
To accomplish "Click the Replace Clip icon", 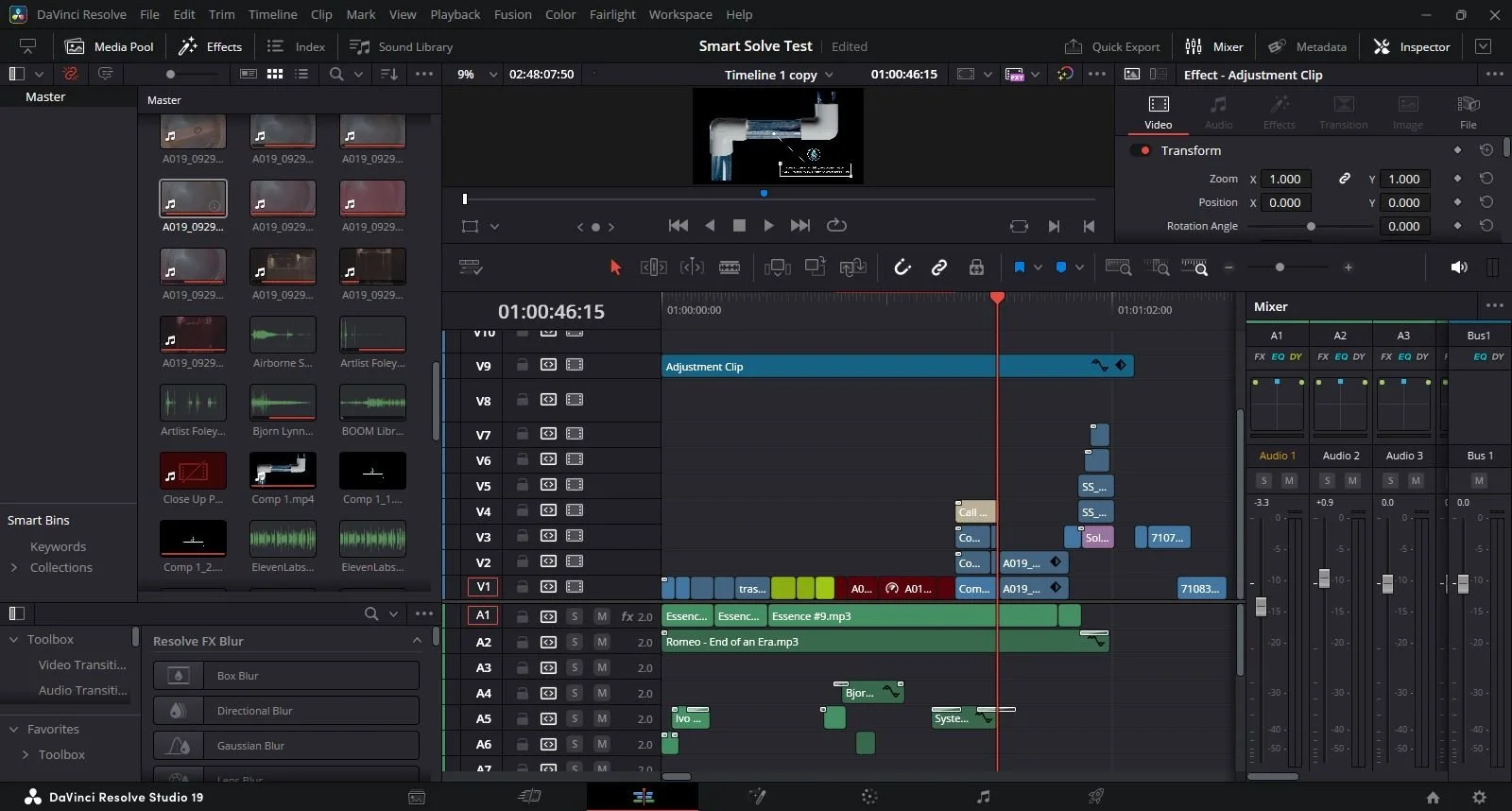I will [x=852, y=267].
